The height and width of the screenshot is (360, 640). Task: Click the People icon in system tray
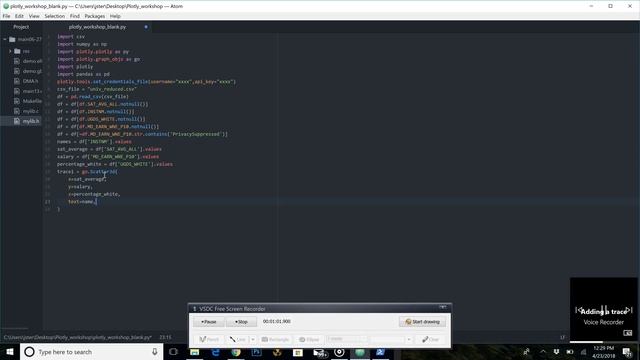(x=527, y=352)
